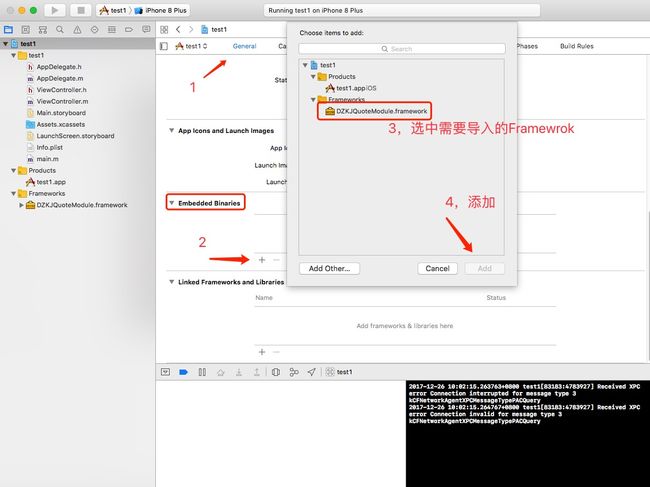The image size is (650, 487).
Task: Collapse Products group in navigator
Action: (13, 170)
